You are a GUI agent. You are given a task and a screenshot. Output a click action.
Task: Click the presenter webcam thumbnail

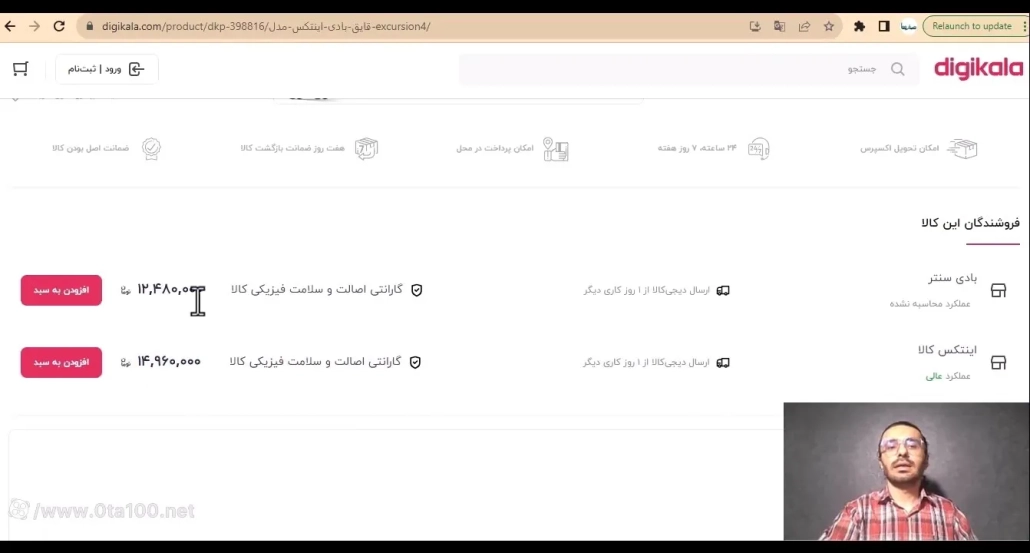[906, 471]
